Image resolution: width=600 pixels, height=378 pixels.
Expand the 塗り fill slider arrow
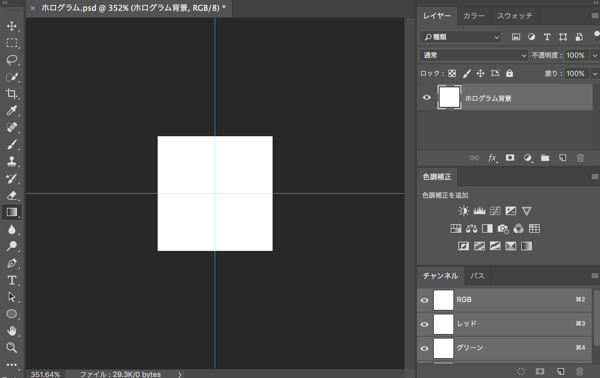pyautogui.click(x=595, y=73)
